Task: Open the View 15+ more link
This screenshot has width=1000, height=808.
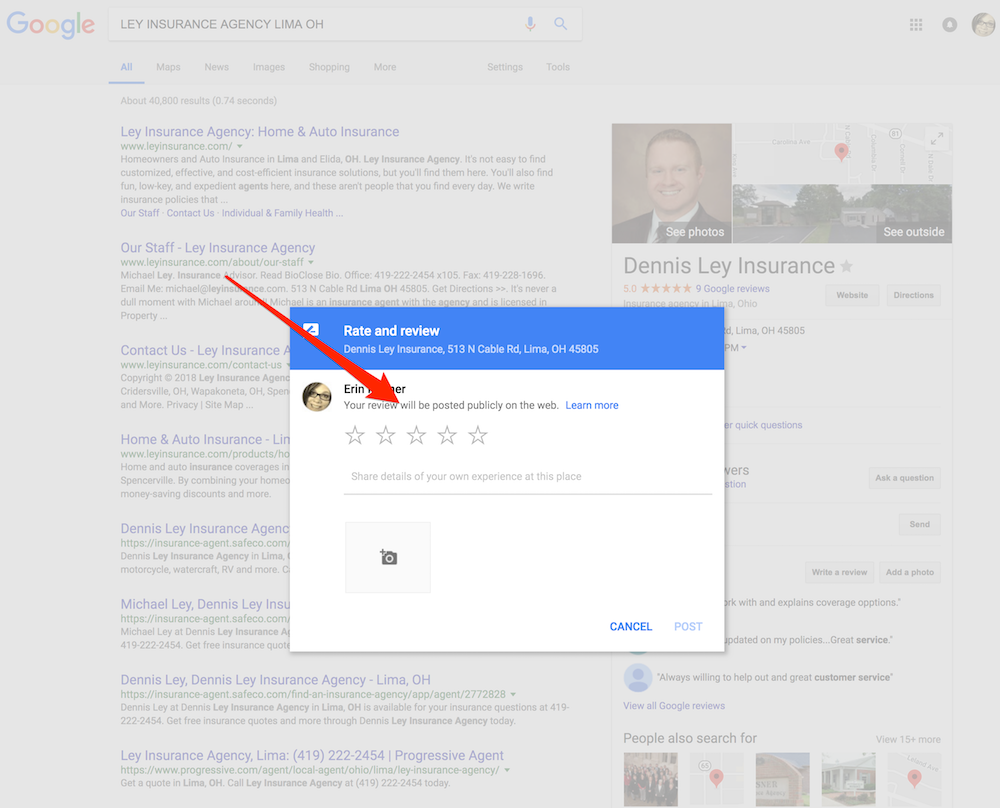Action: pos(908,740)
